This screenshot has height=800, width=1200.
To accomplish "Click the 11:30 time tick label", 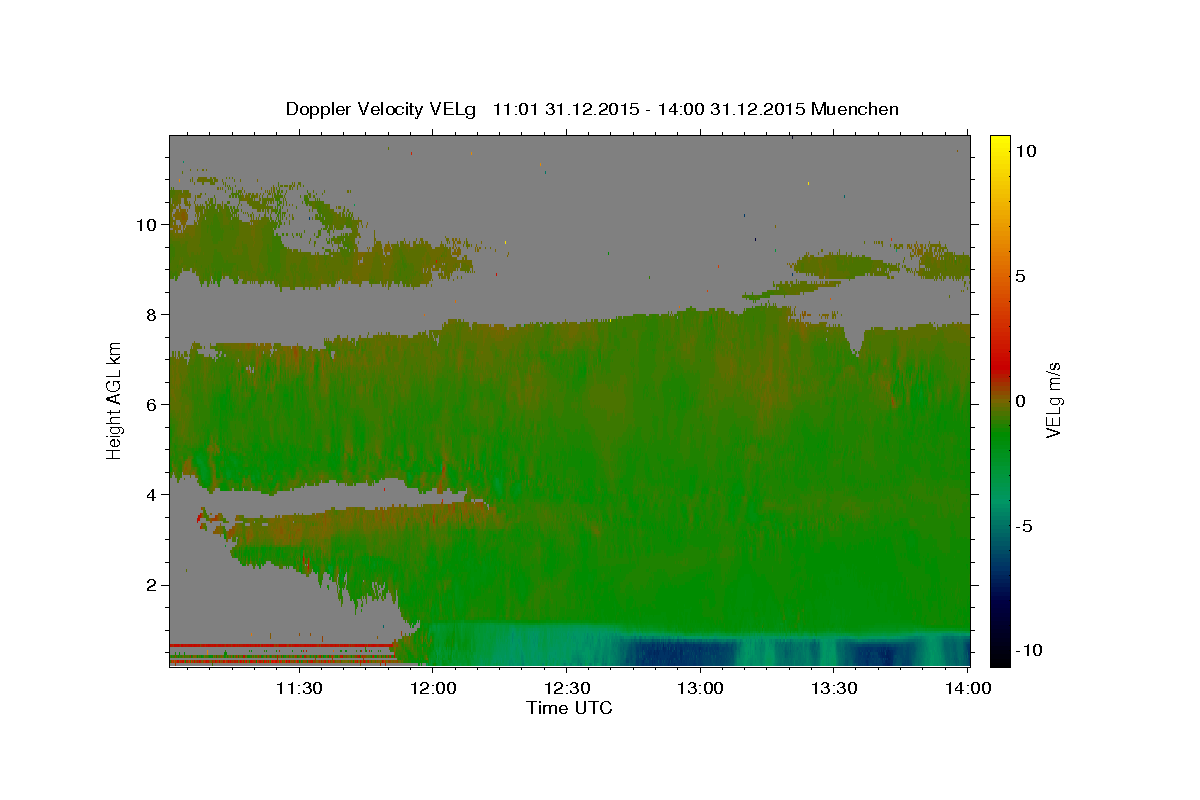I will (x=298, y=688).
